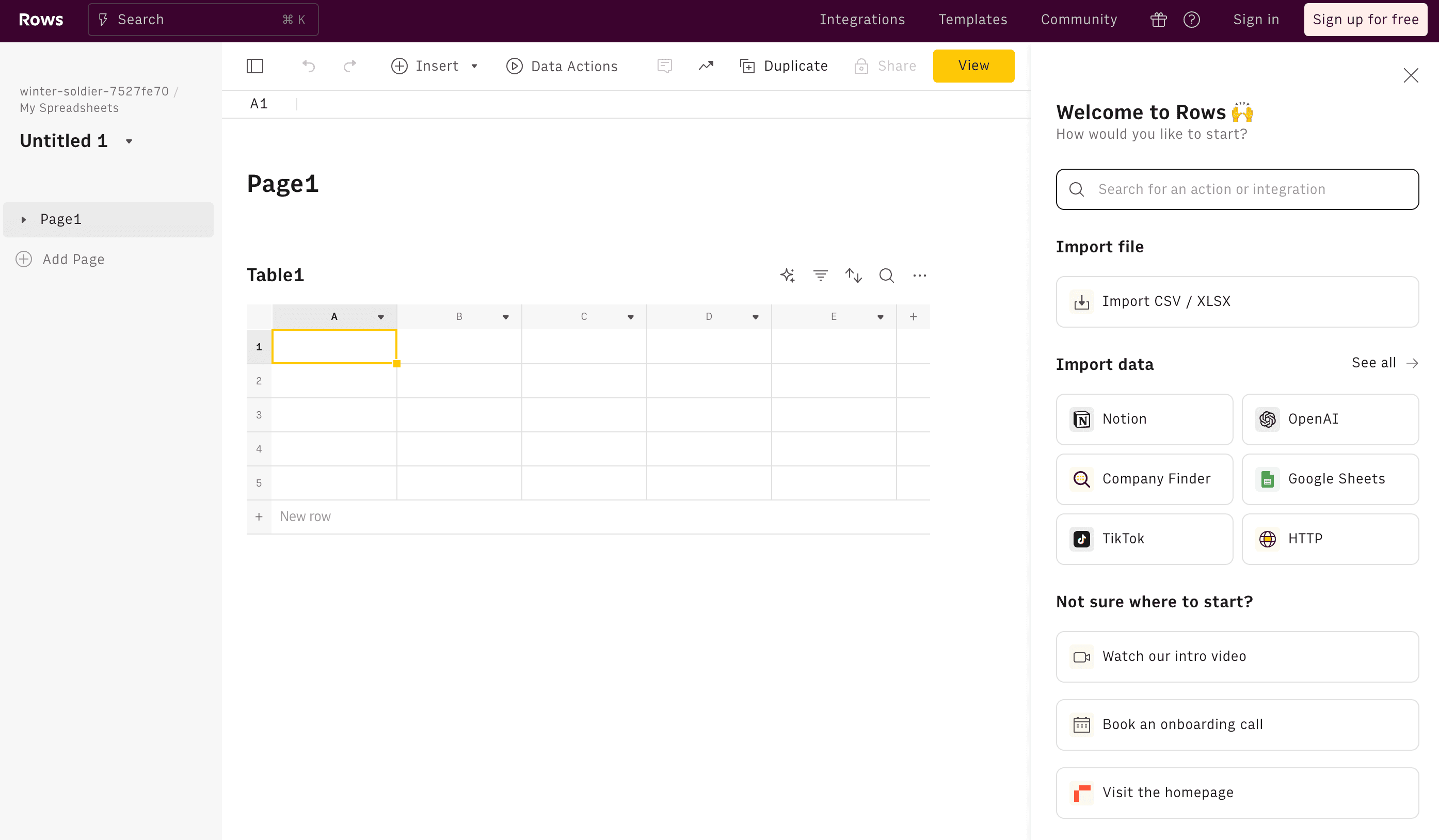1439x840 pixels.
Task: Open column A dropdown menu
Action: (x=380, y=316)
